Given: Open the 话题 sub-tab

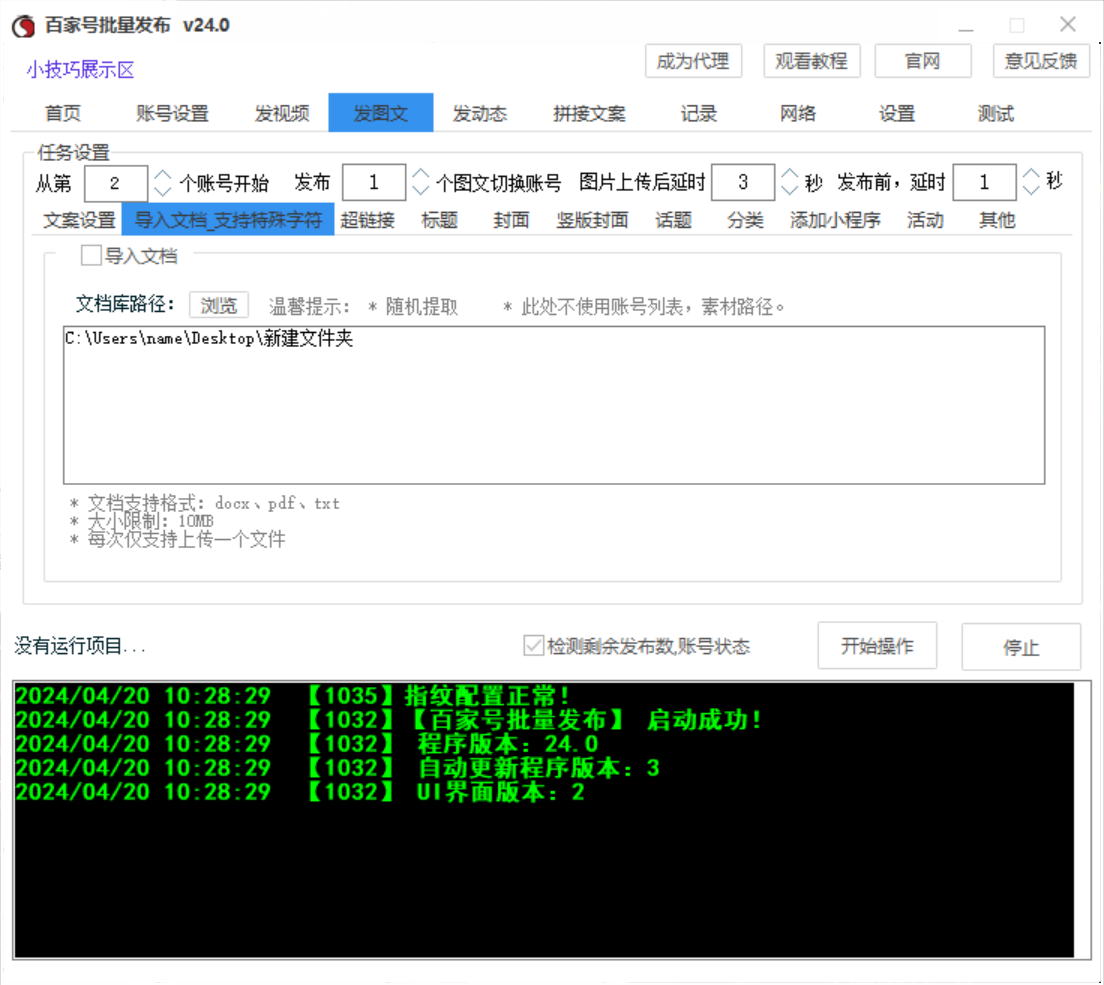Looking at the screenshot, I should (x=673, y=220).
